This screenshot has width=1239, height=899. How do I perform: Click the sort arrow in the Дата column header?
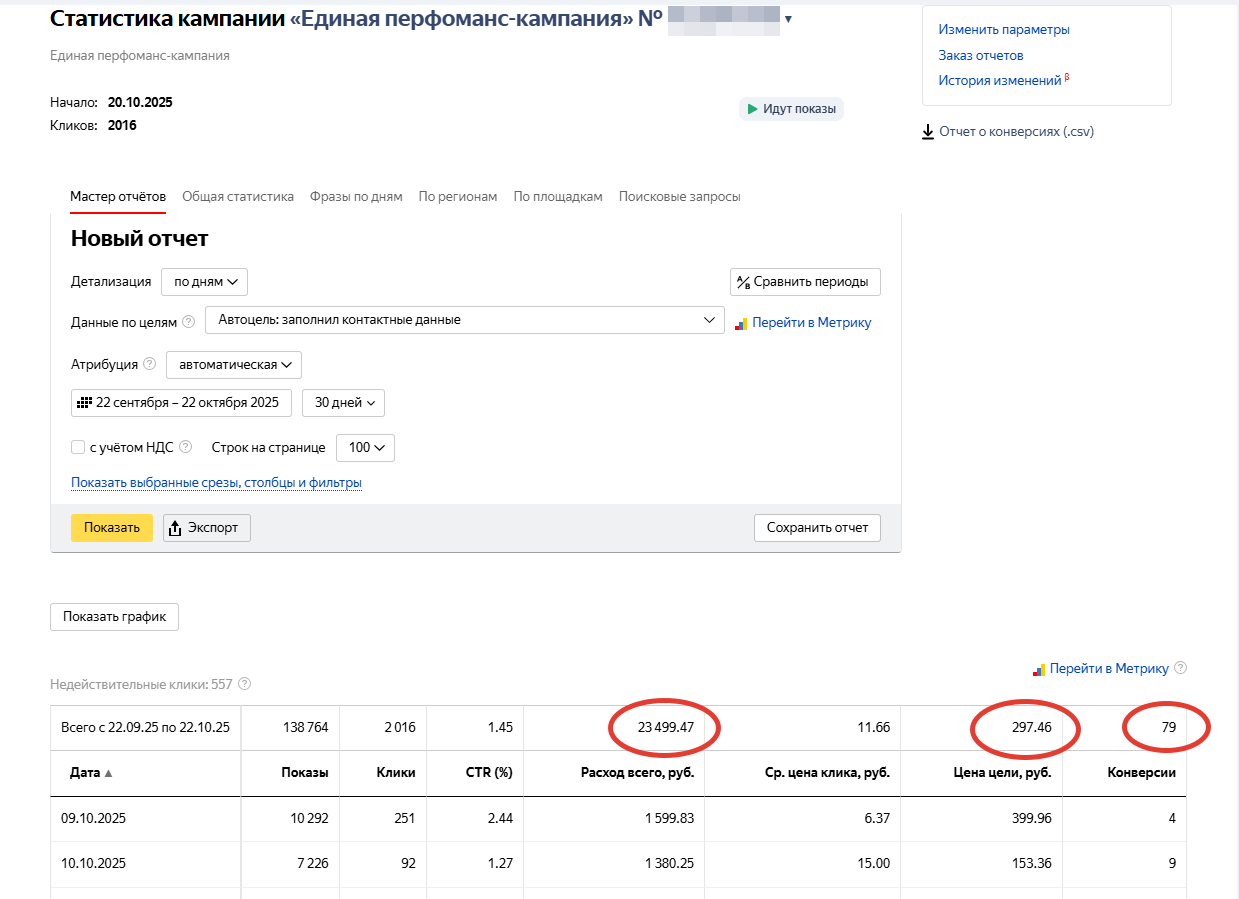coord(108,773)
